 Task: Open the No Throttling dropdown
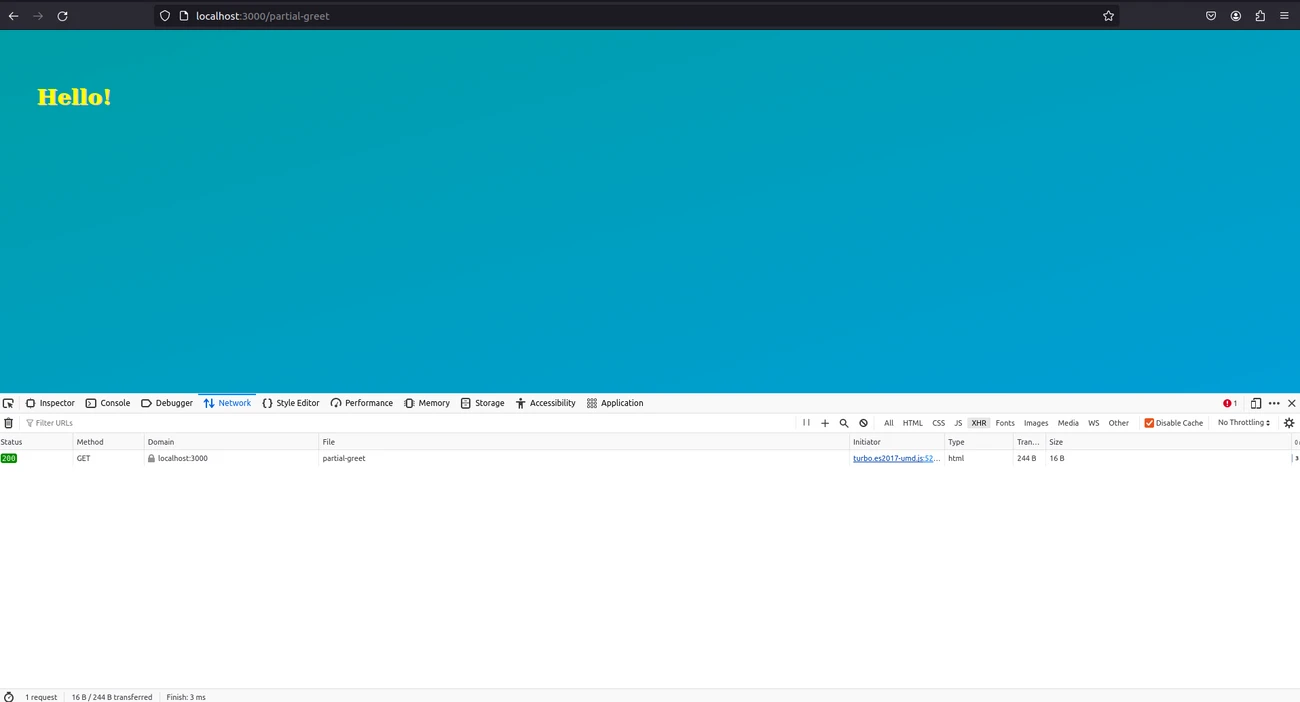(1244, 423)
